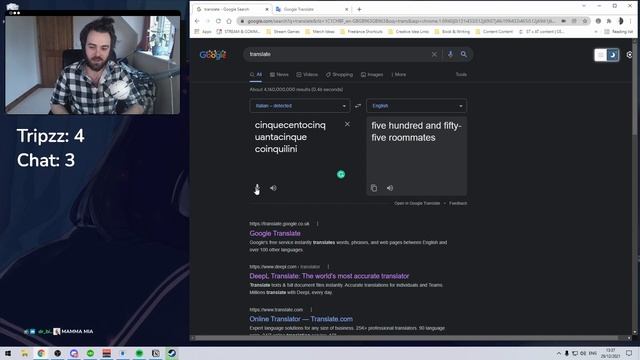Open the Chrome three-dot menu
This screenshot has width=640, height=360.
click(x=631, y=21)
